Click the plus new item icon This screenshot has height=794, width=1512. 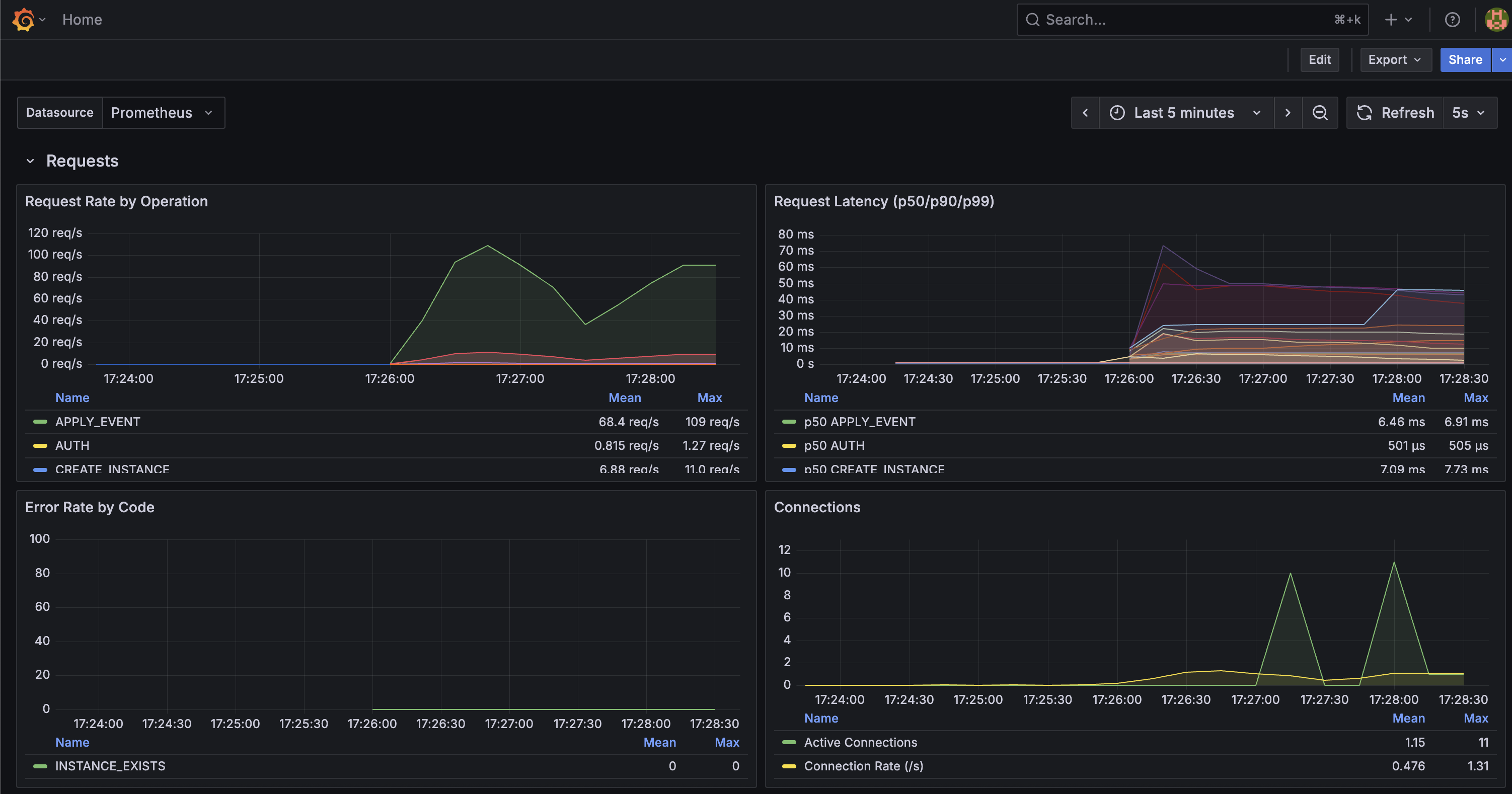(x=1391, y=19)
